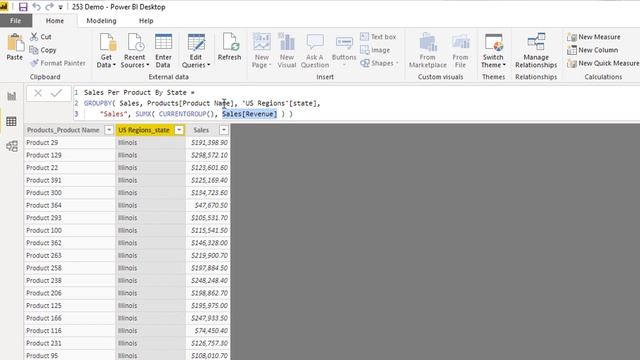Cancel the formula edit with X
This screenshot has width=640, height=360.
click(x=38, y=93)
